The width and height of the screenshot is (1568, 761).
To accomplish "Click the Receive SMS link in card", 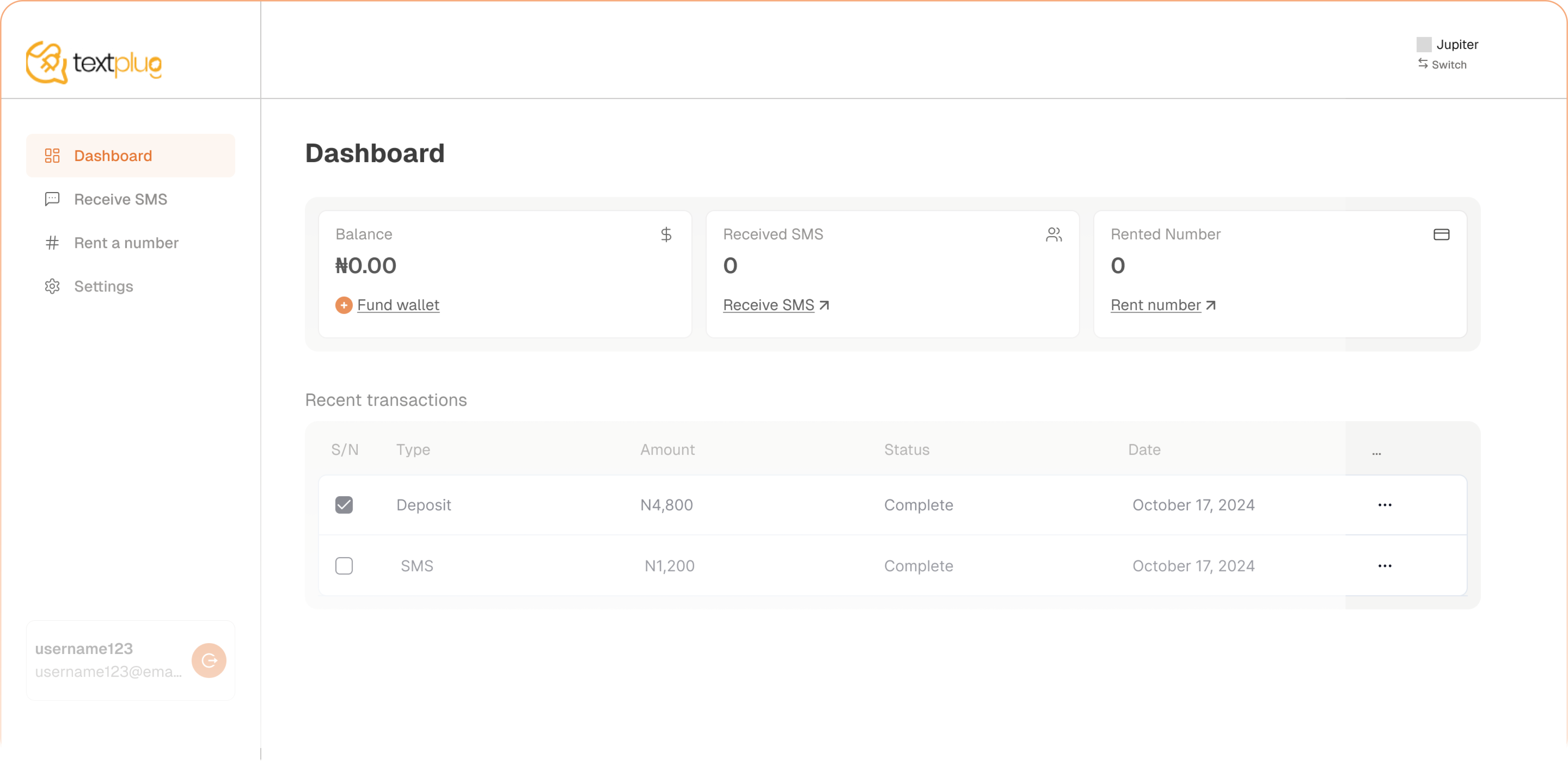I will pos(768,305).
